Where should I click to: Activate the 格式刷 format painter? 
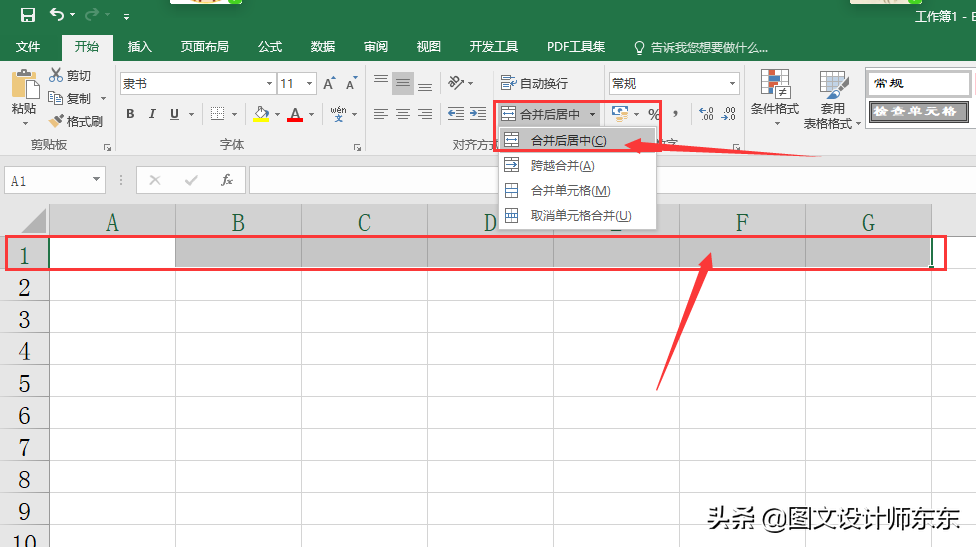pyautogui.click(x=76, y=121)
